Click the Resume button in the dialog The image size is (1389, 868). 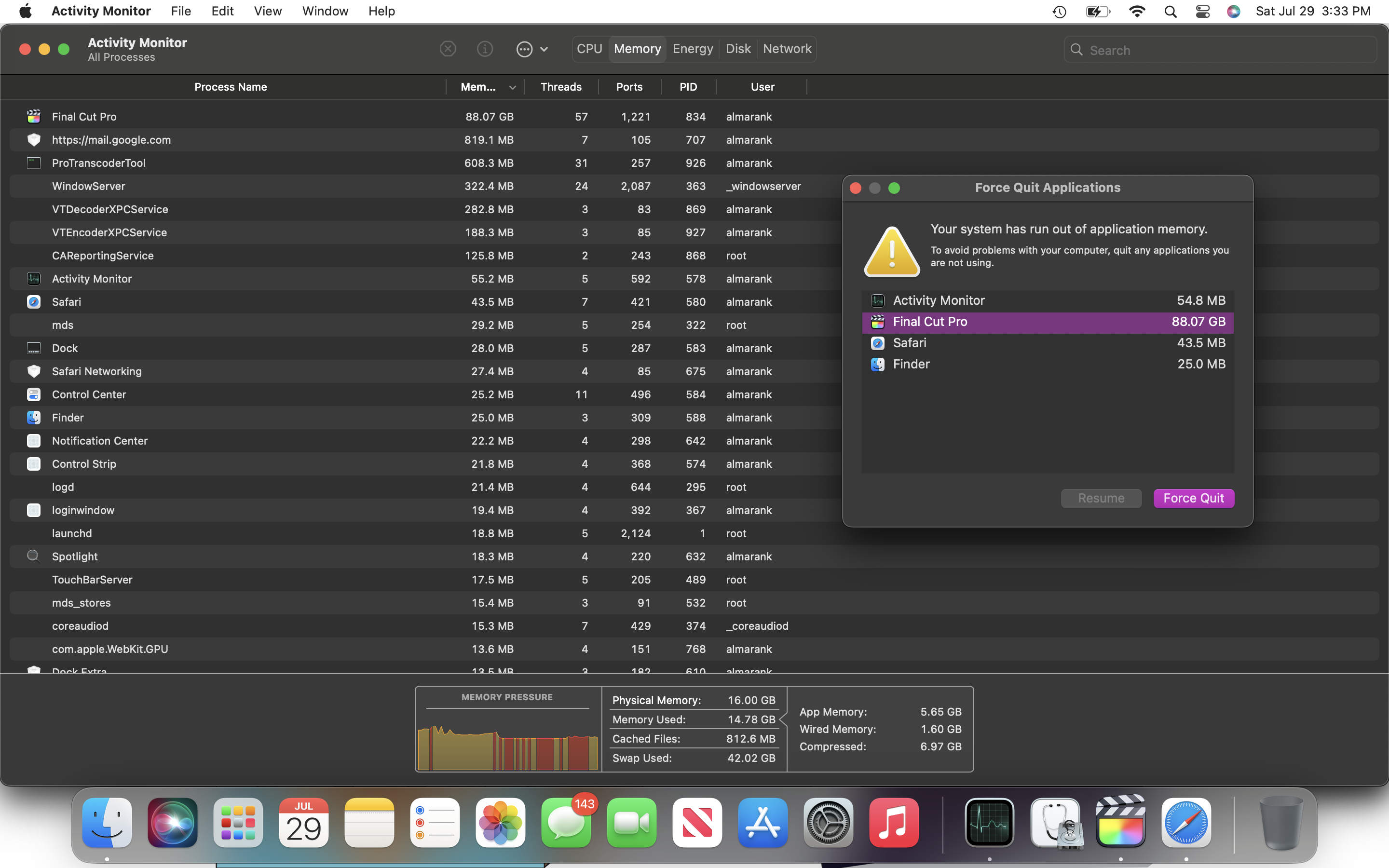click(x=1100, y=498)
